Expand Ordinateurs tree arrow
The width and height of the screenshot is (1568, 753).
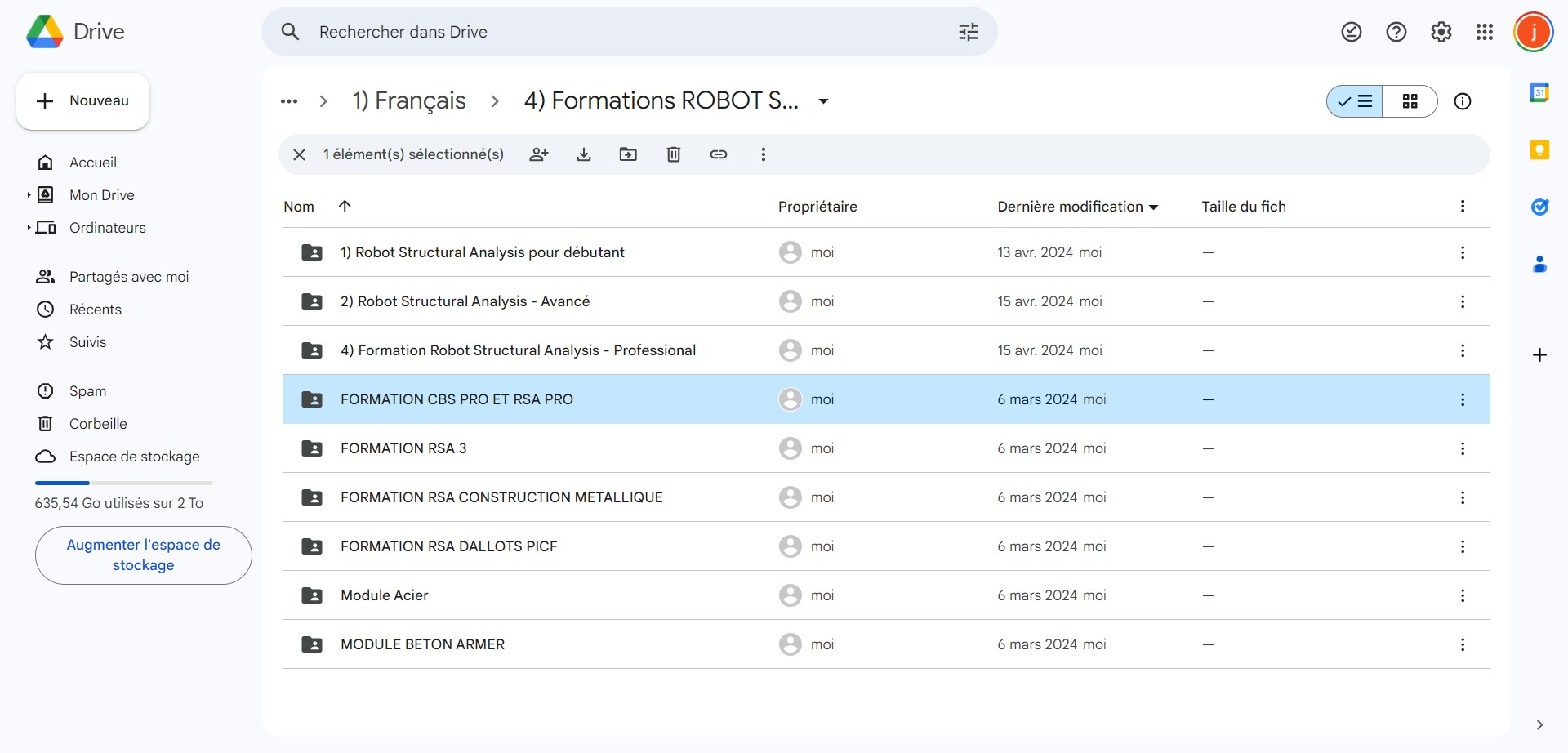(x=29, y=228)
